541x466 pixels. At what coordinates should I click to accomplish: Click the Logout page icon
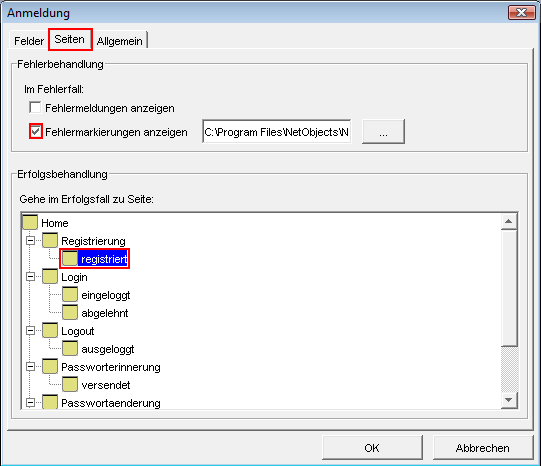[50, 330]
